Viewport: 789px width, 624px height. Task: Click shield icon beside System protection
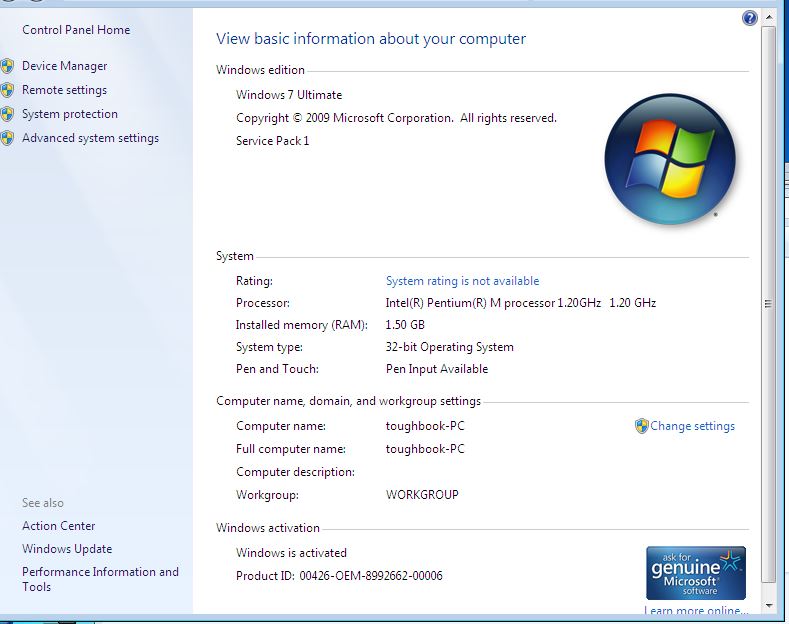[x=7, y=114]
